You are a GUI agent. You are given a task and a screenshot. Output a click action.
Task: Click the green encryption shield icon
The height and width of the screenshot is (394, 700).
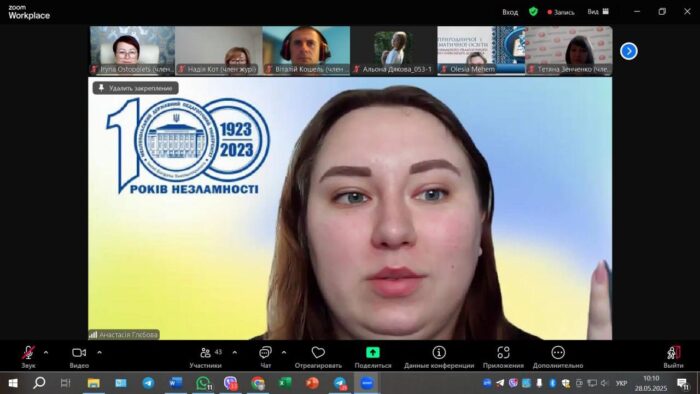coord(533,12)
